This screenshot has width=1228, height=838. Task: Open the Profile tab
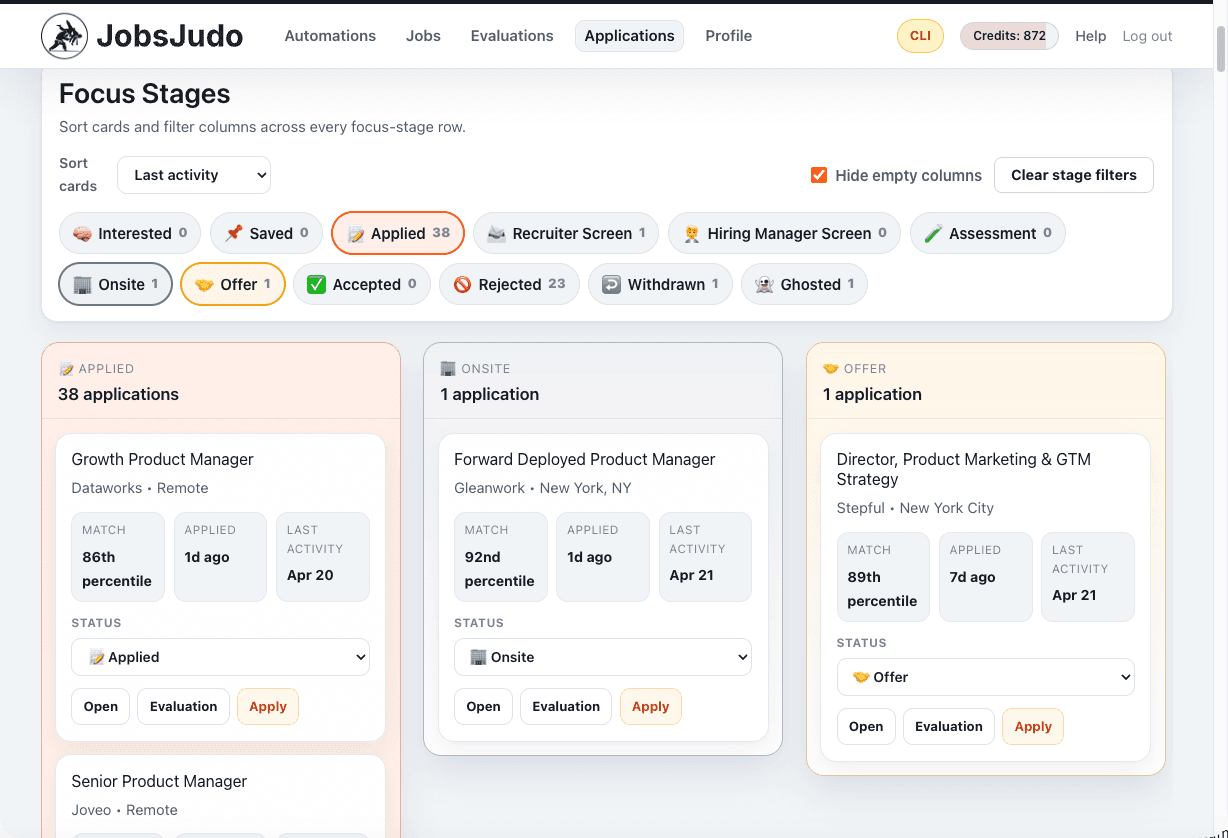728,36
